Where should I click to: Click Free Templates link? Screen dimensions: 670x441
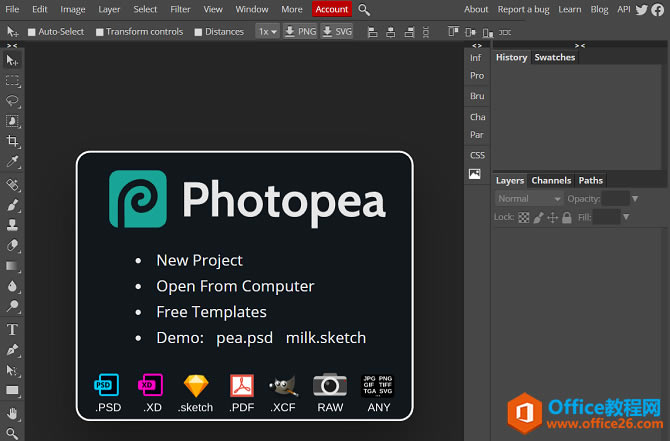pyautogui.click(x=211, y=312)
